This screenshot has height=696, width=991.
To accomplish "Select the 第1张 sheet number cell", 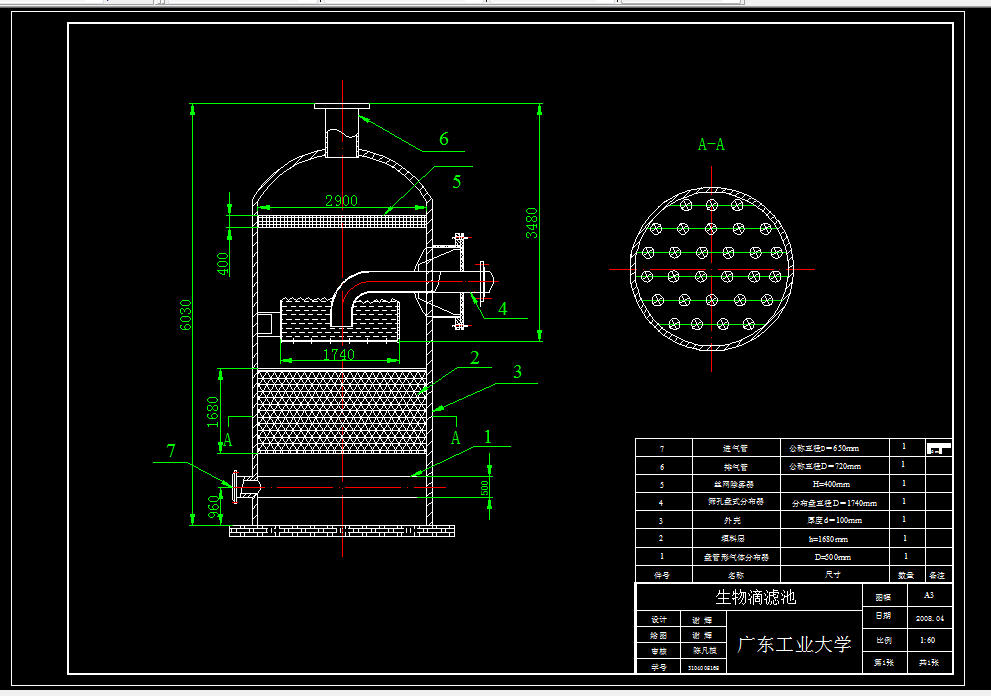I will pyautogui.click(x=884, y=662).
